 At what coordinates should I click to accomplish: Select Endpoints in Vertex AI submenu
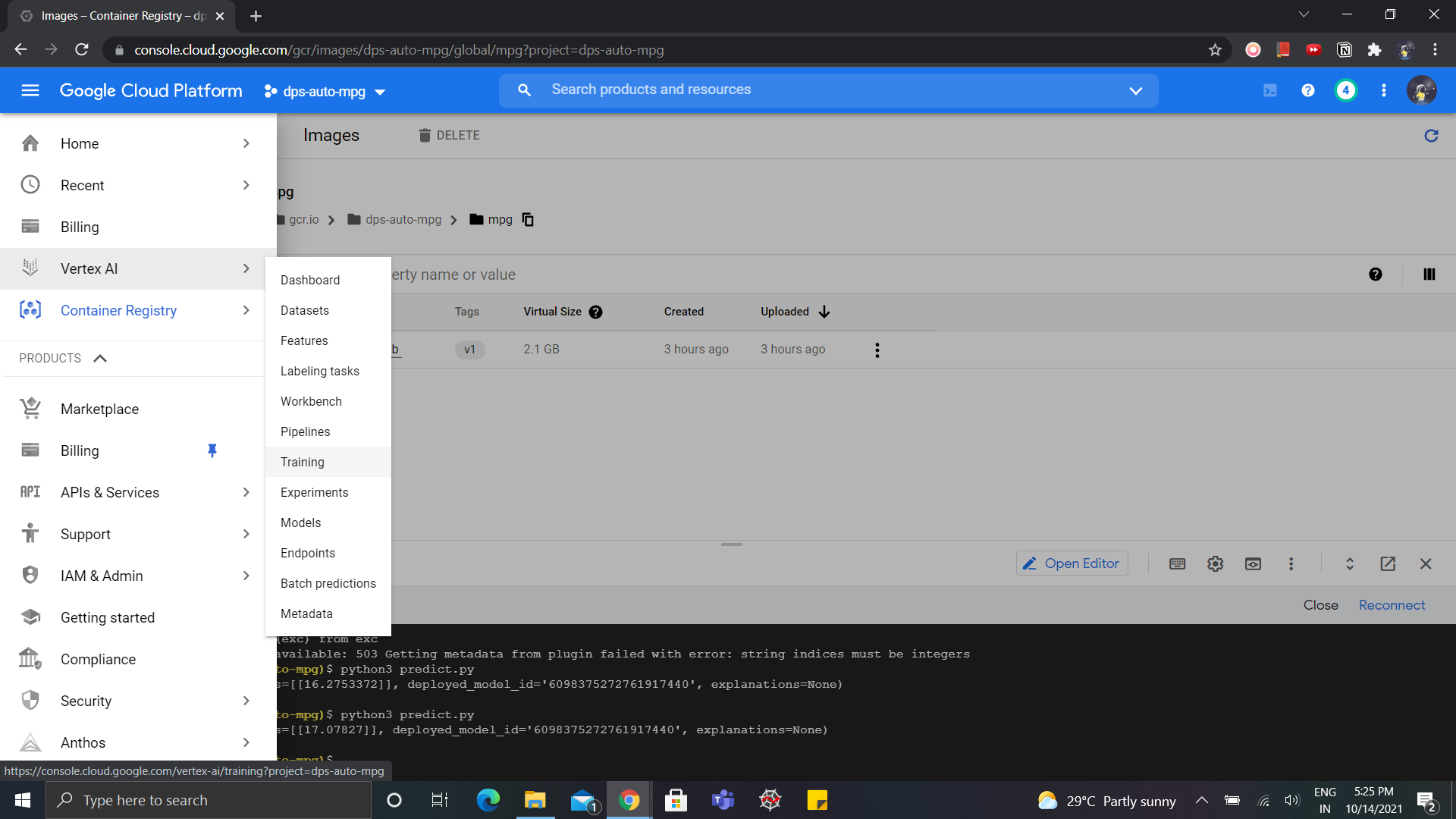point(328,553)
